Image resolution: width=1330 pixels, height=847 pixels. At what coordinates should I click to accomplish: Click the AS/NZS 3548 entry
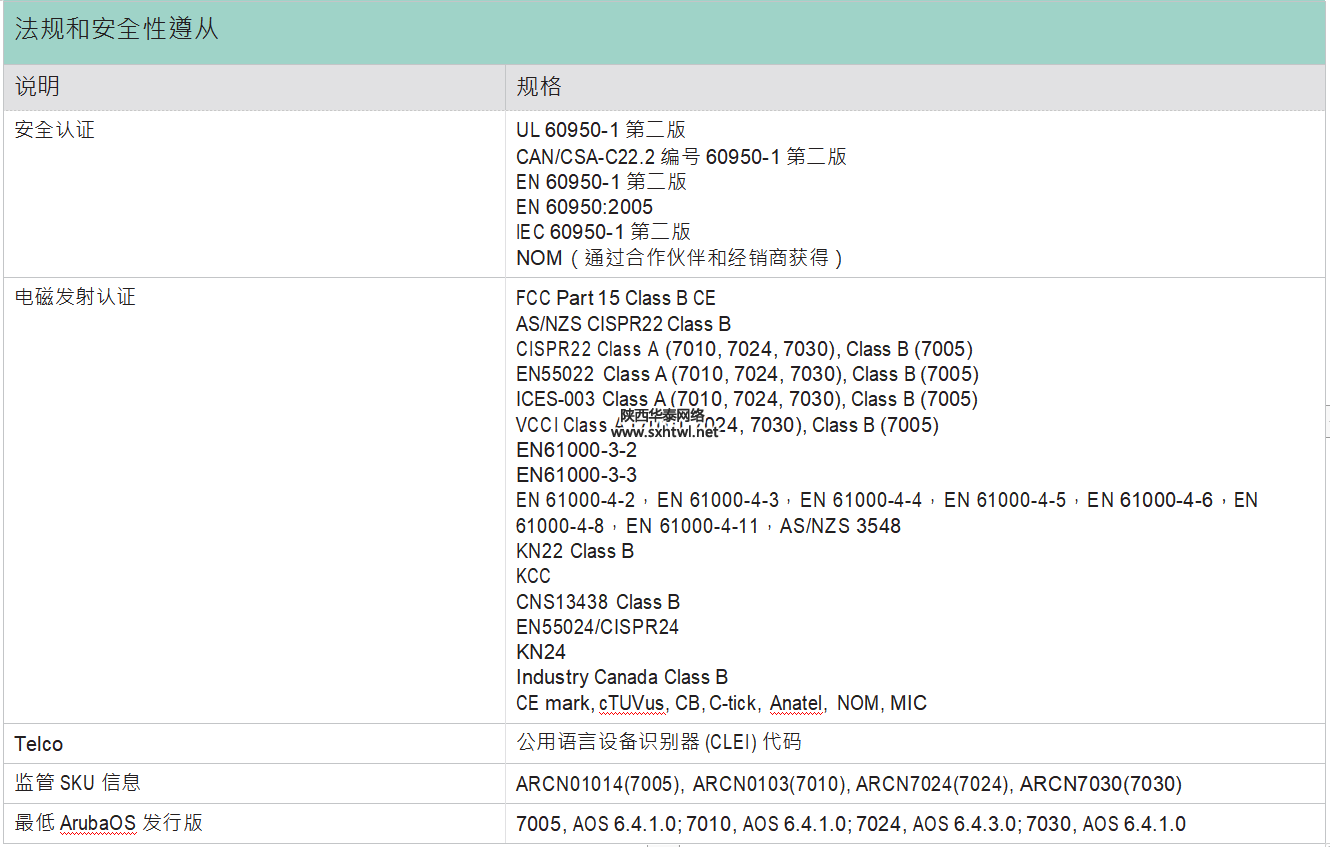point(840,526)
